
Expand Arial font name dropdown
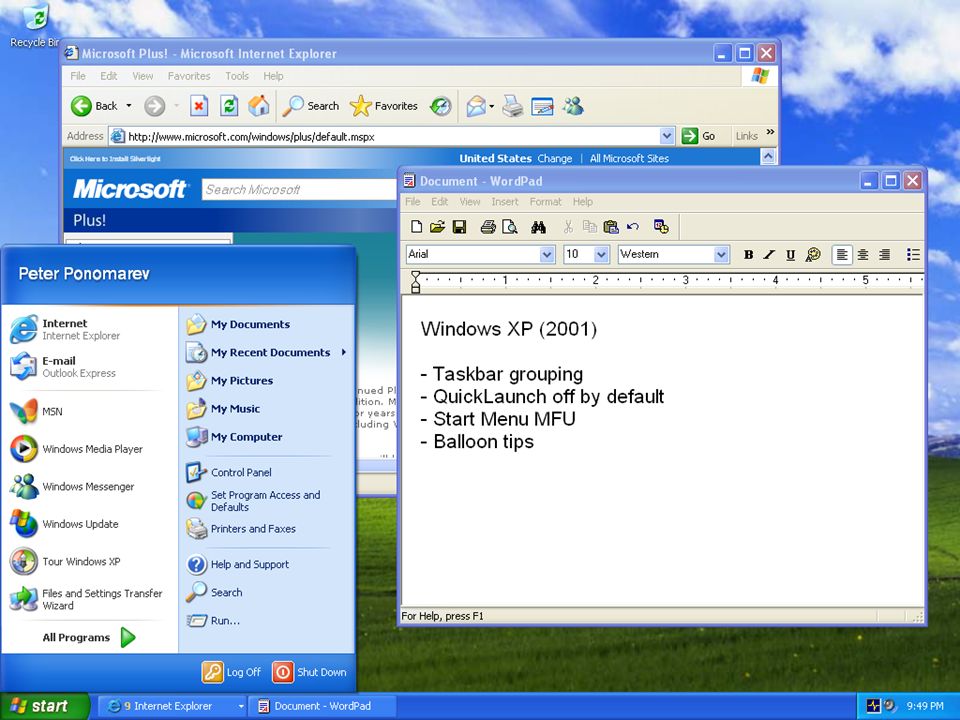[x=547, y=255]
